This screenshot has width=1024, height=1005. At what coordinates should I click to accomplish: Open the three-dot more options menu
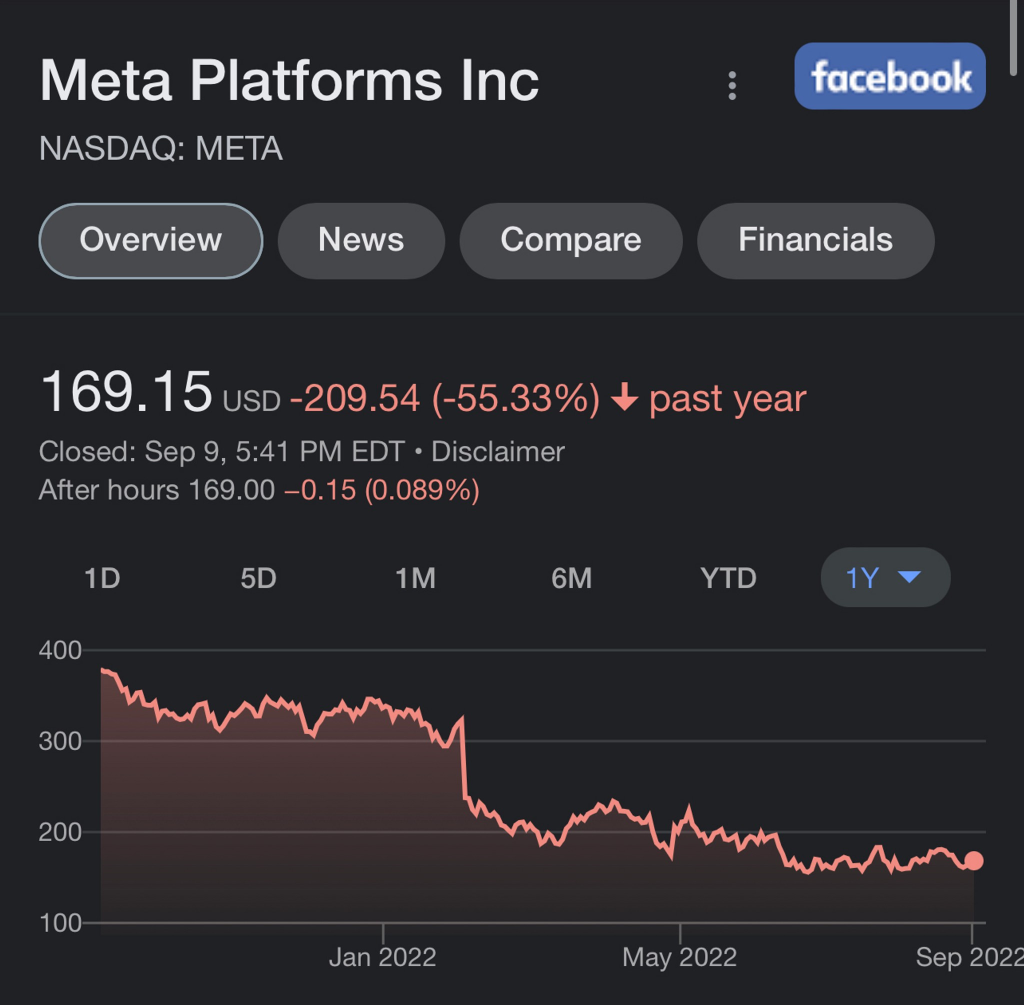pyautogui.click(x=733, y=86)
